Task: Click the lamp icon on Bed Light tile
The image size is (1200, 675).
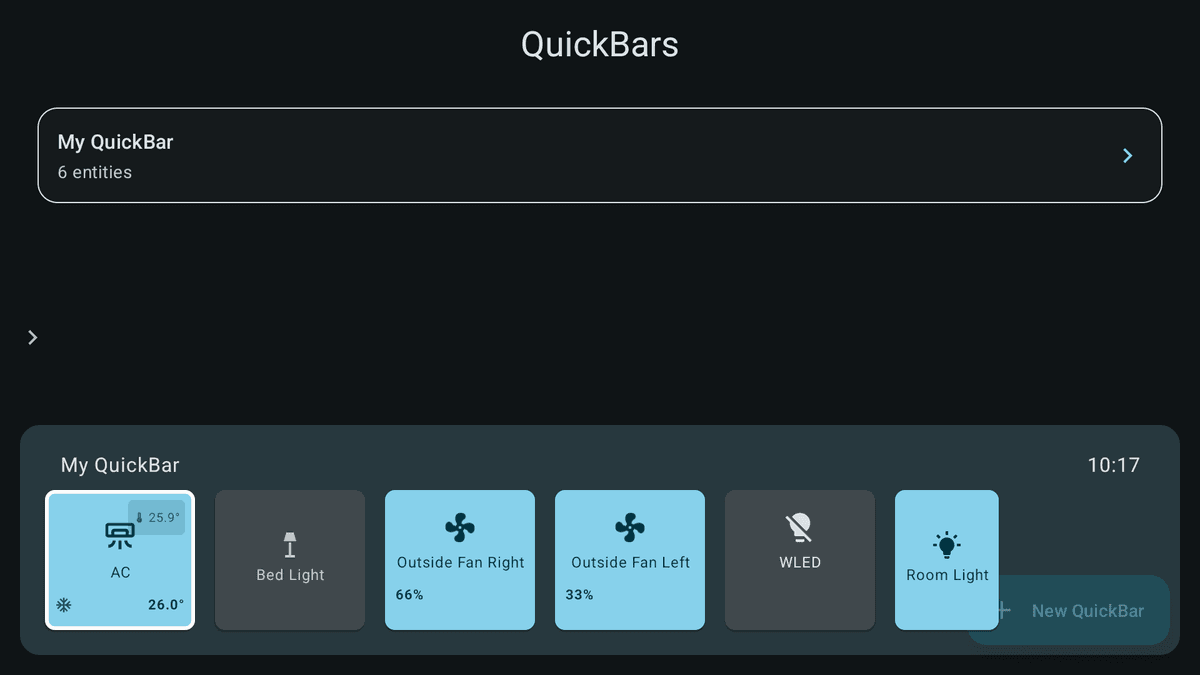Action: click(289, 543)
